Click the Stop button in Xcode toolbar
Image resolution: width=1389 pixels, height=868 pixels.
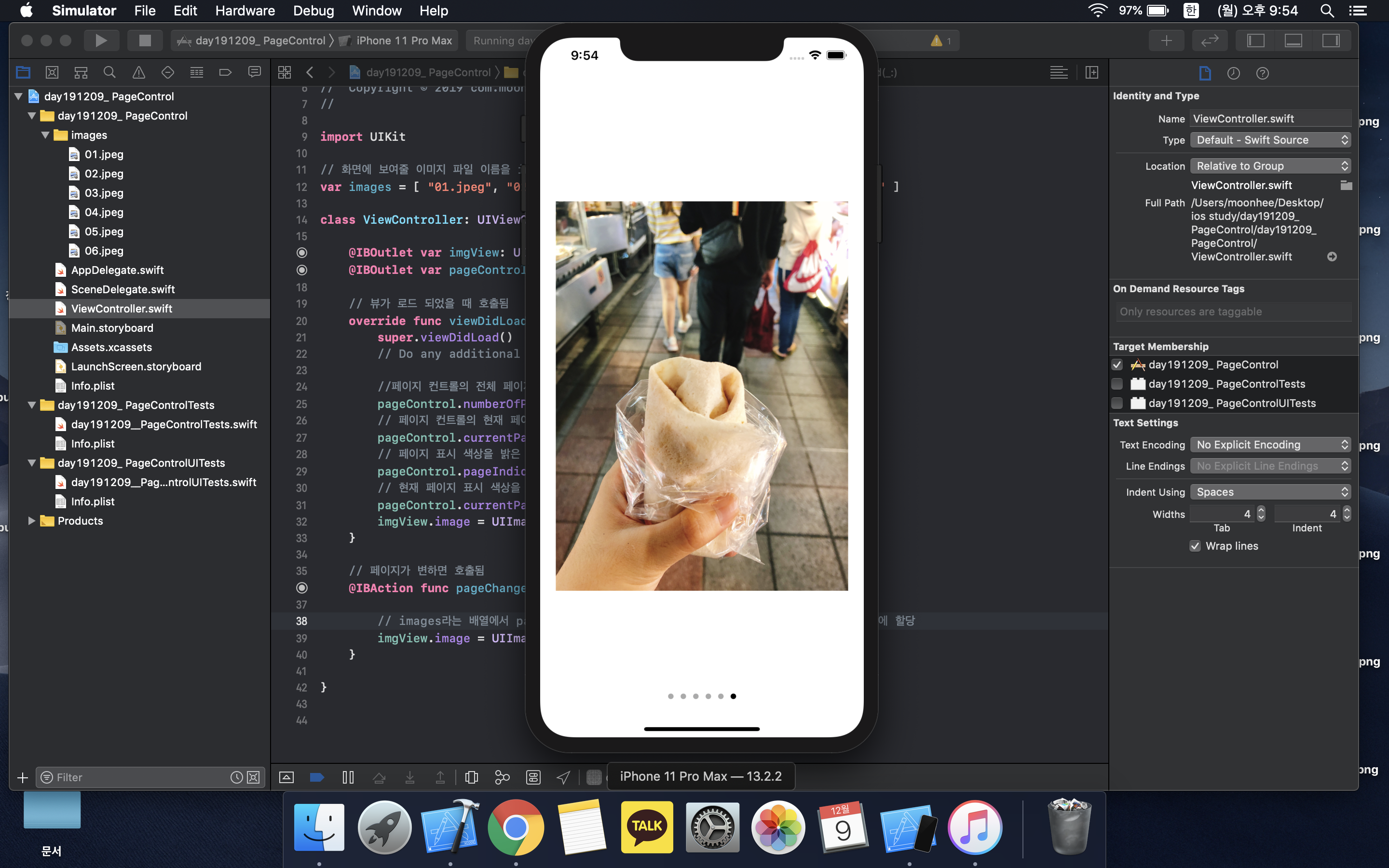(145, 40)
